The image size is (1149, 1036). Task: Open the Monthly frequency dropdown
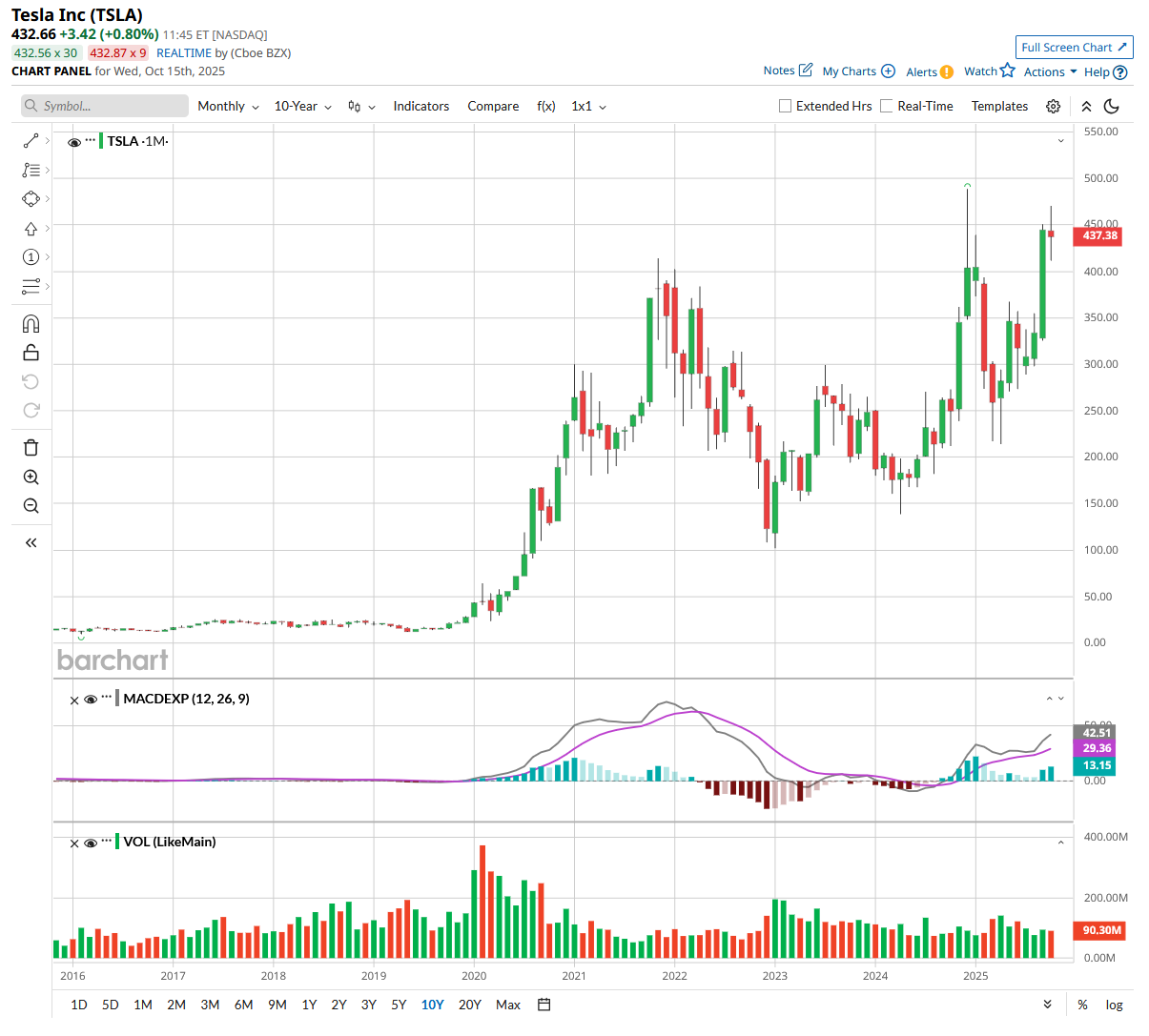coord(228,106)
